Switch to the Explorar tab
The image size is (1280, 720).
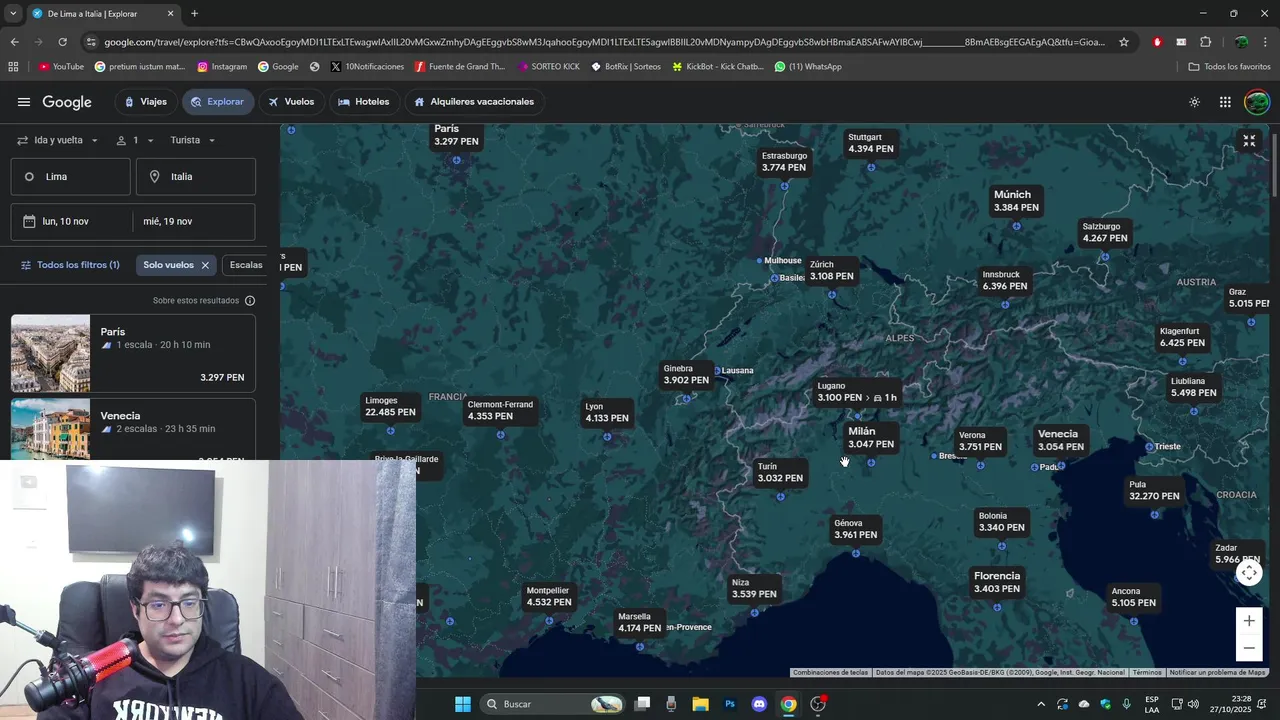coord(217,102)
